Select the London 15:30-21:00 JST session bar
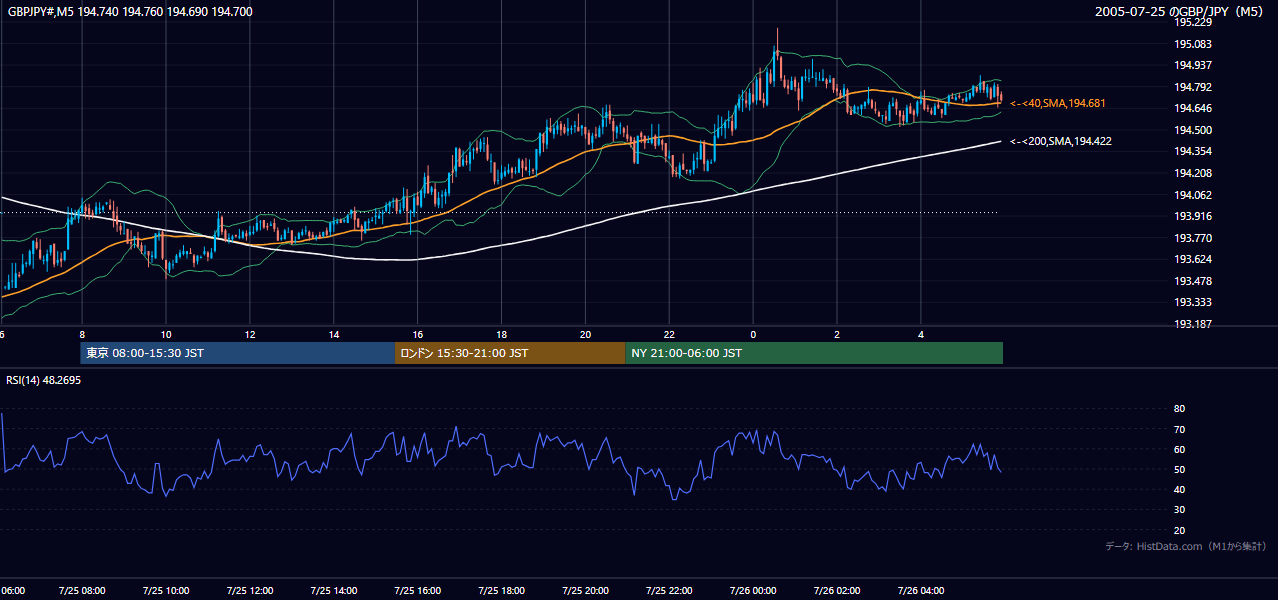The image size is (1278, 600). pos(510,353)
